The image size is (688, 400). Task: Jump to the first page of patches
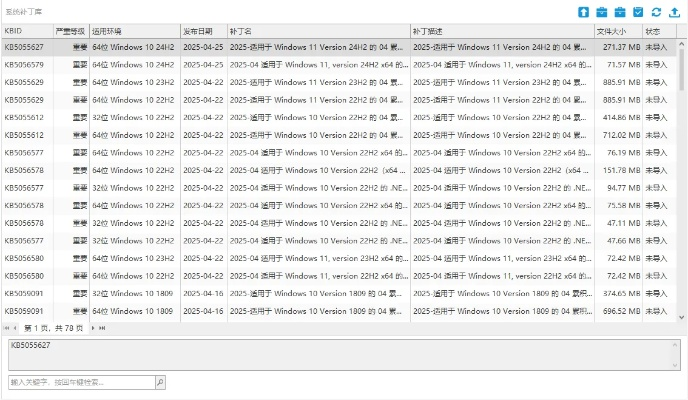tap(8, 328)
